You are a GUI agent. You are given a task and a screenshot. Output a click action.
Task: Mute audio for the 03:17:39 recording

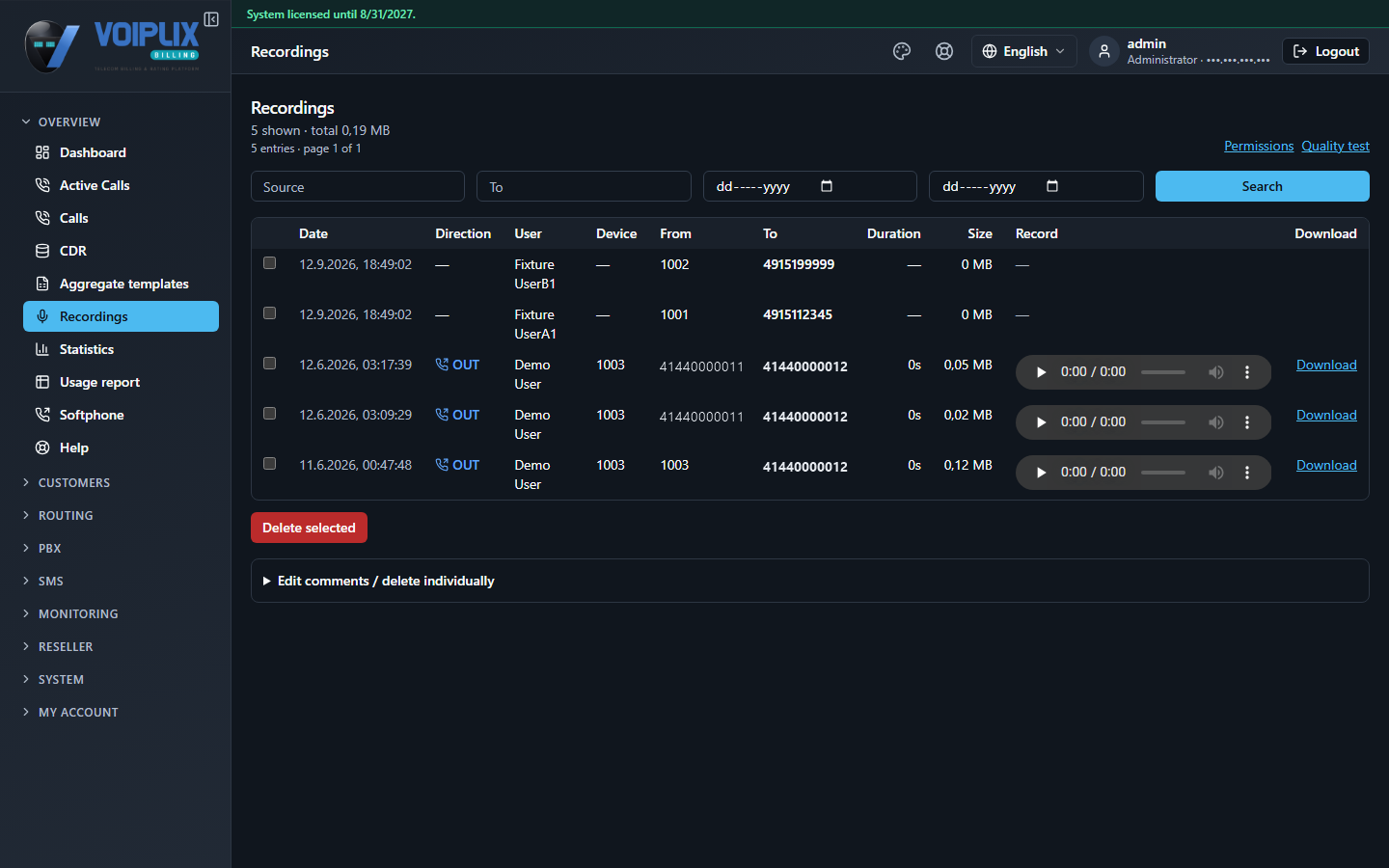pos(1216,372)
